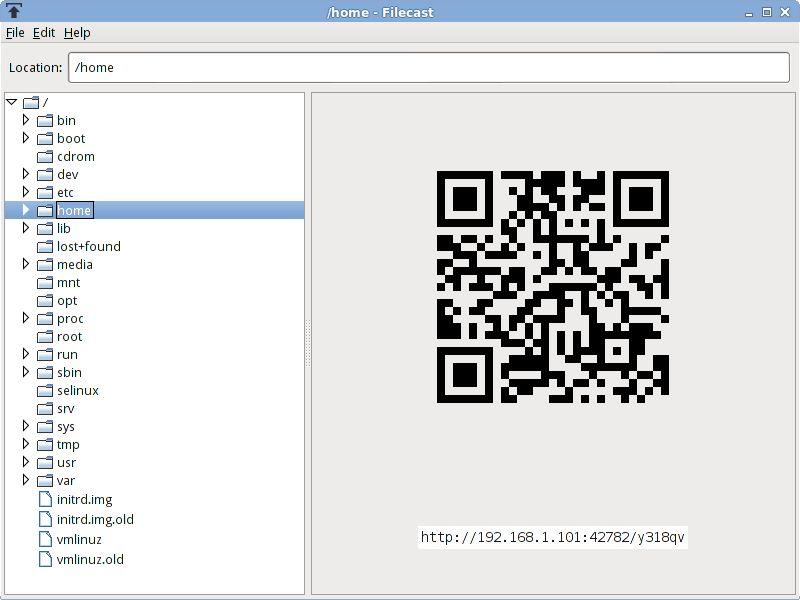Screen dimensions: 800x600
Task: Collapse the root / tree node
Action: click(12, 102)
